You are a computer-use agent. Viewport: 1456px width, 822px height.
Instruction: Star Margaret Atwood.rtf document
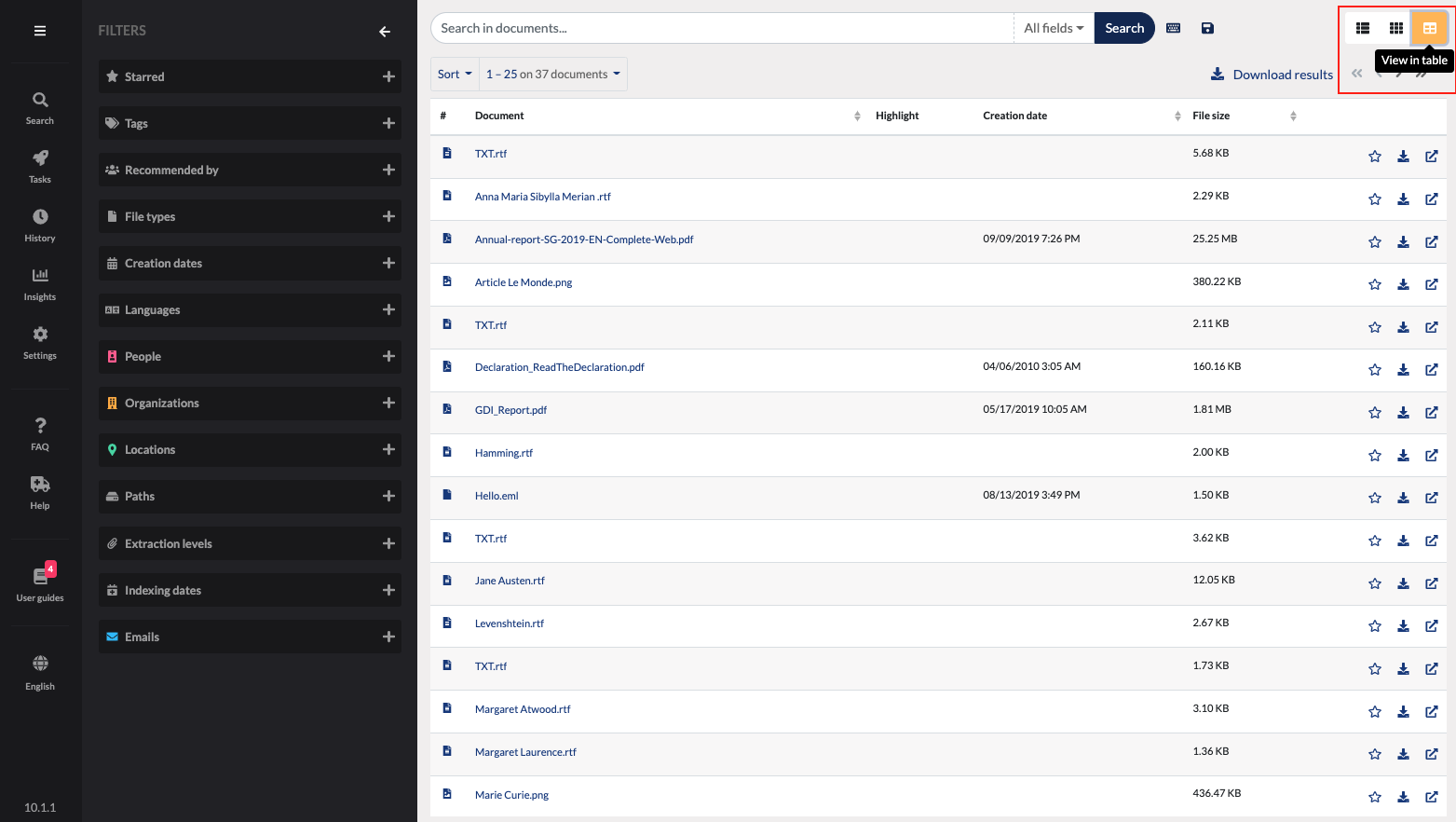(x=1375, y=712)
